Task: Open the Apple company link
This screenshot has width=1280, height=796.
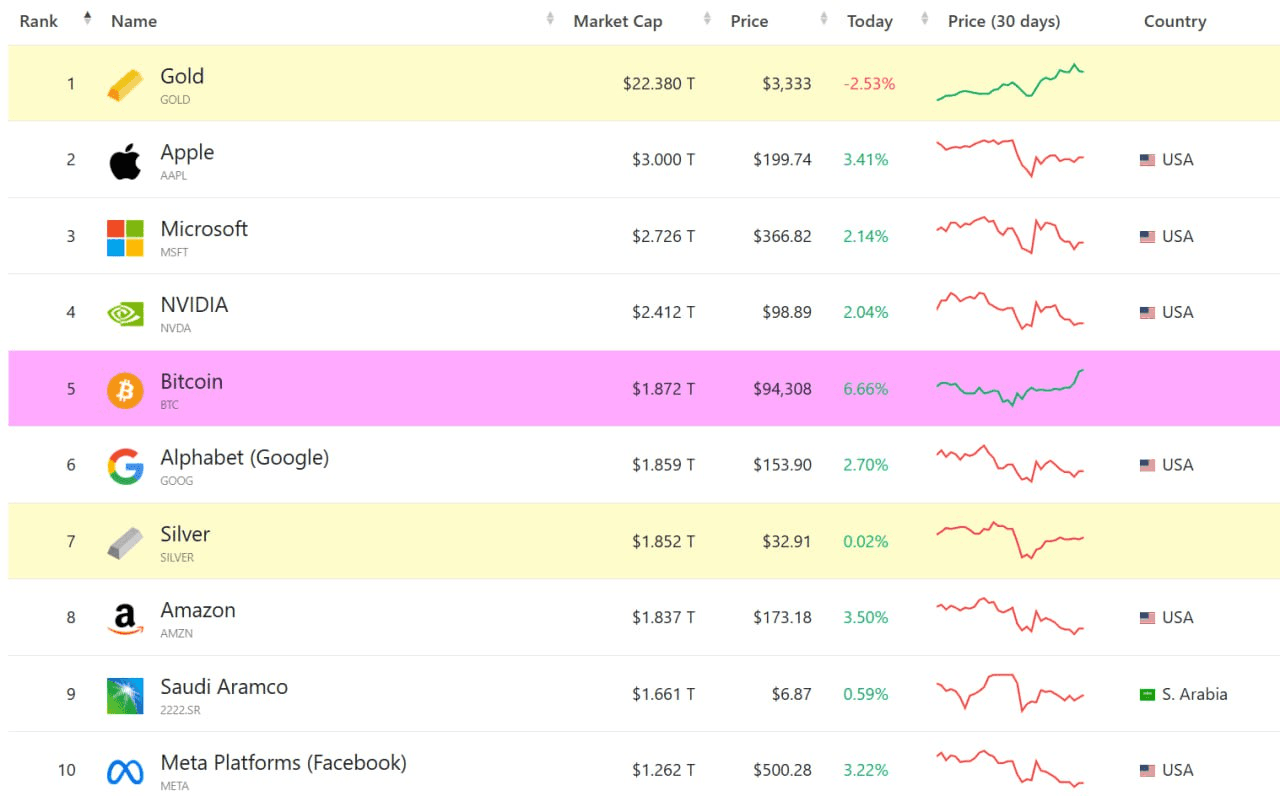Action: (x=187, y=152)
